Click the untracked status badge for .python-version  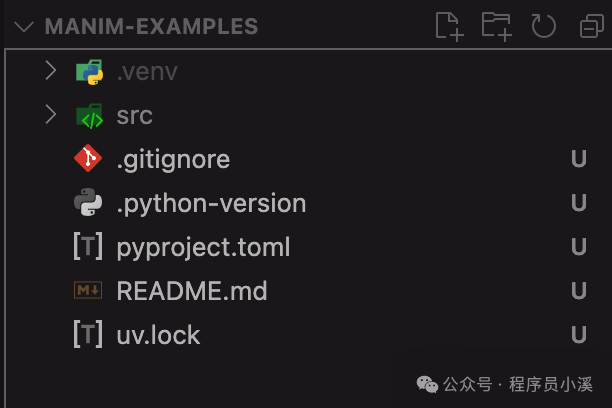578,203
